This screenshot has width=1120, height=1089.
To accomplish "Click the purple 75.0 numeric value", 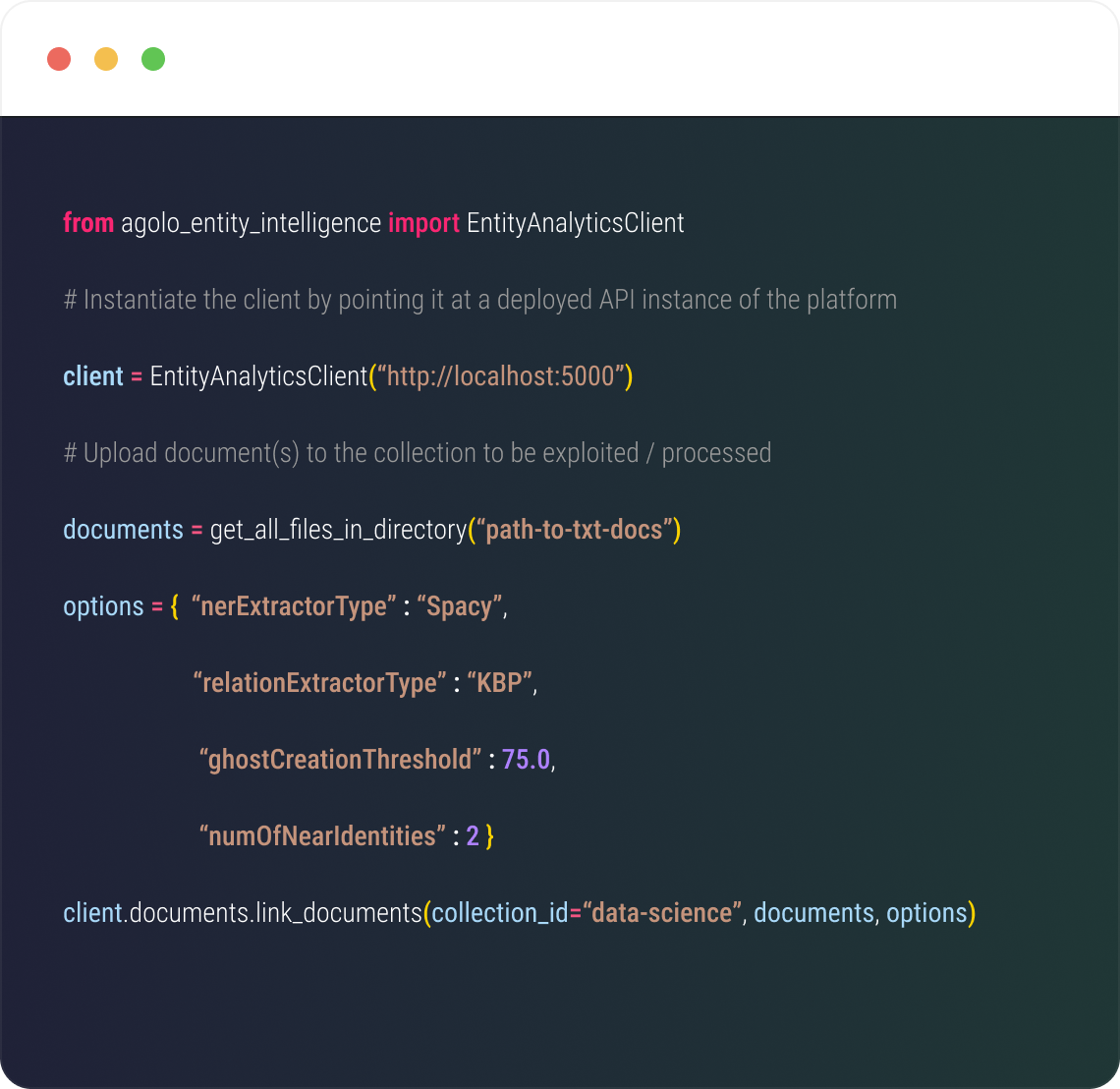I will (x=527, y=760).
